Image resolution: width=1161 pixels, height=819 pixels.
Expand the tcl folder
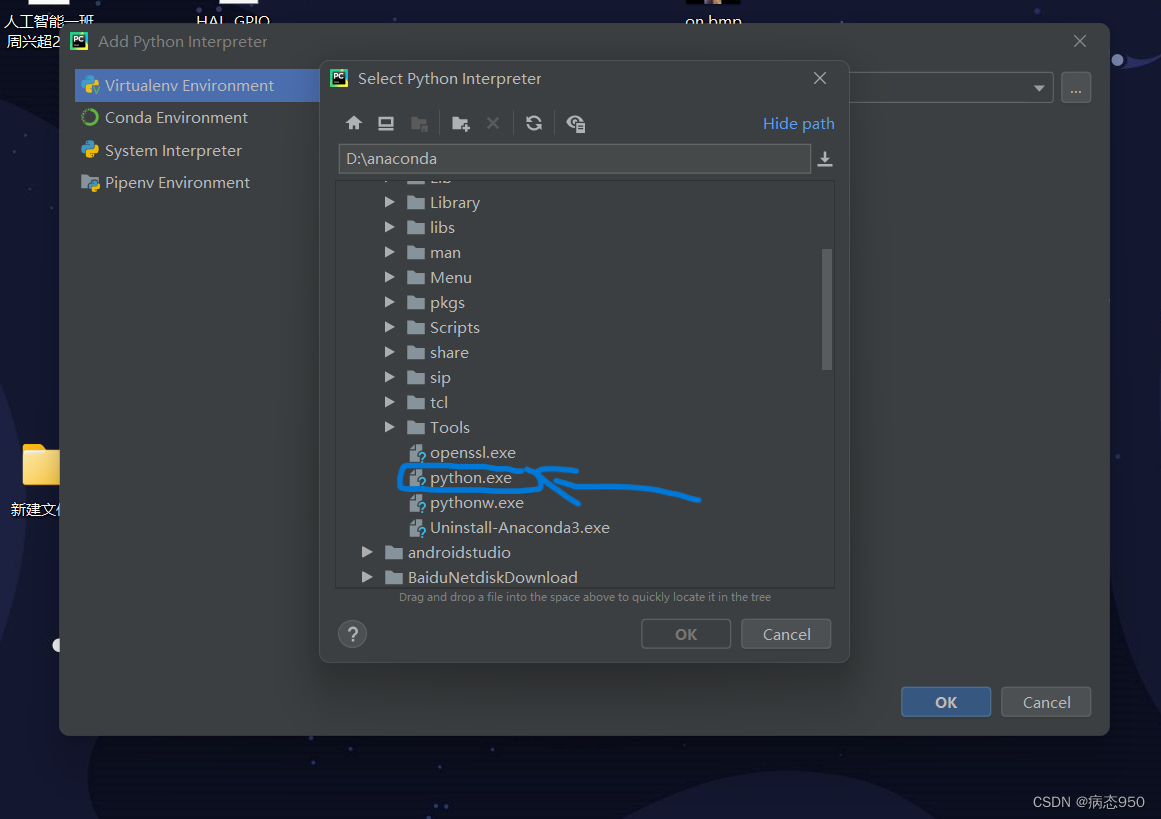389,403
